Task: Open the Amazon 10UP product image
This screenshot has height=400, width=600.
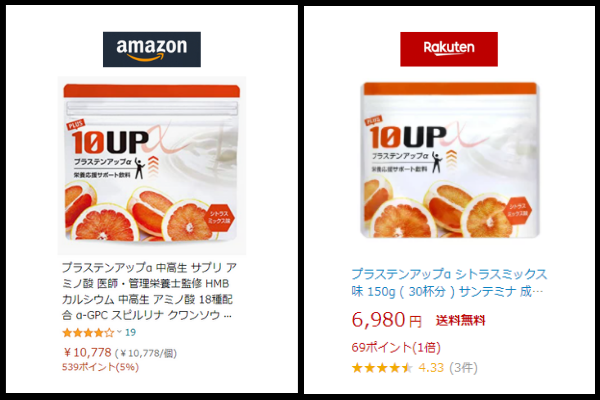Action: (x=152, y=165)
